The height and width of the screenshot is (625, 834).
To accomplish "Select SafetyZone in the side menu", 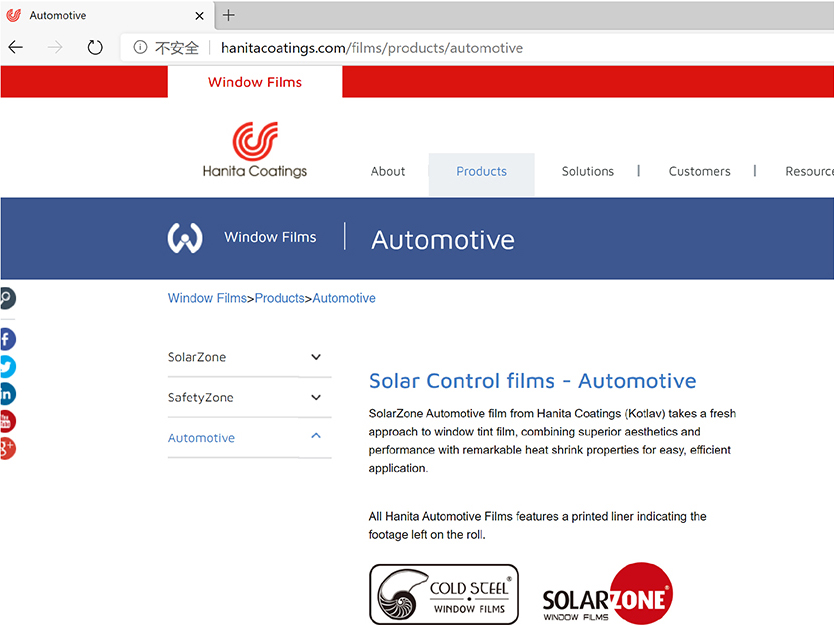I will [x=201, y=397].
